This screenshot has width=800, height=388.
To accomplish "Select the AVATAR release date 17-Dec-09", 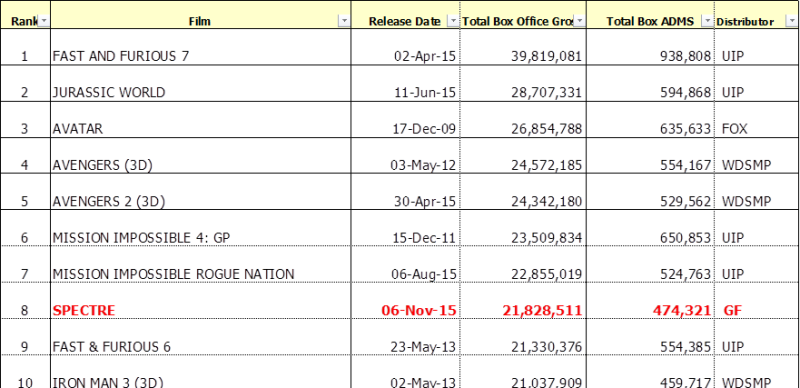I will [x=406, y=120].
